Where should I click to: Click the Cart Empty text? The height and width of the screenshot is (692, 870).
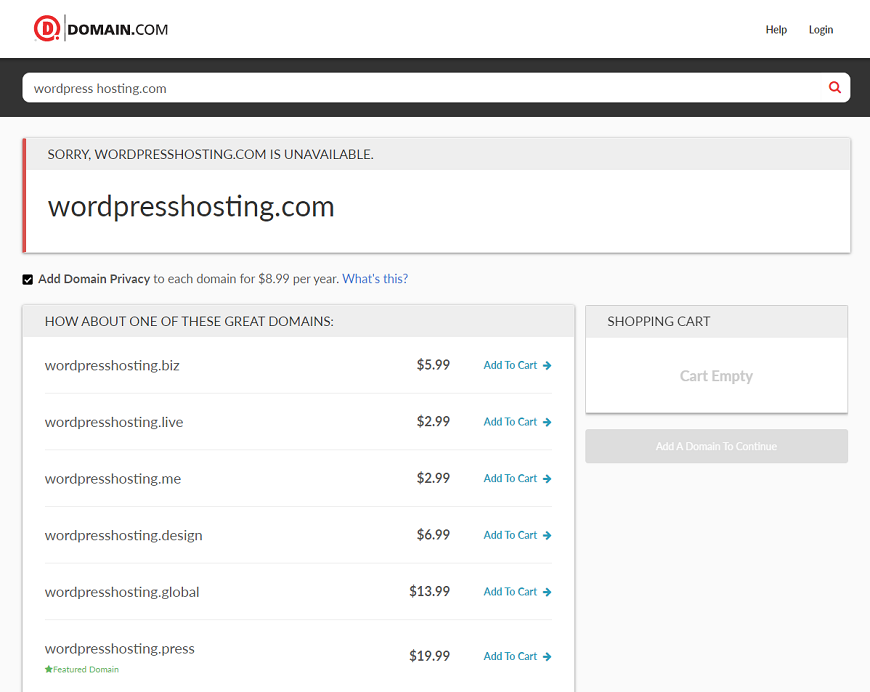point(716,376)
